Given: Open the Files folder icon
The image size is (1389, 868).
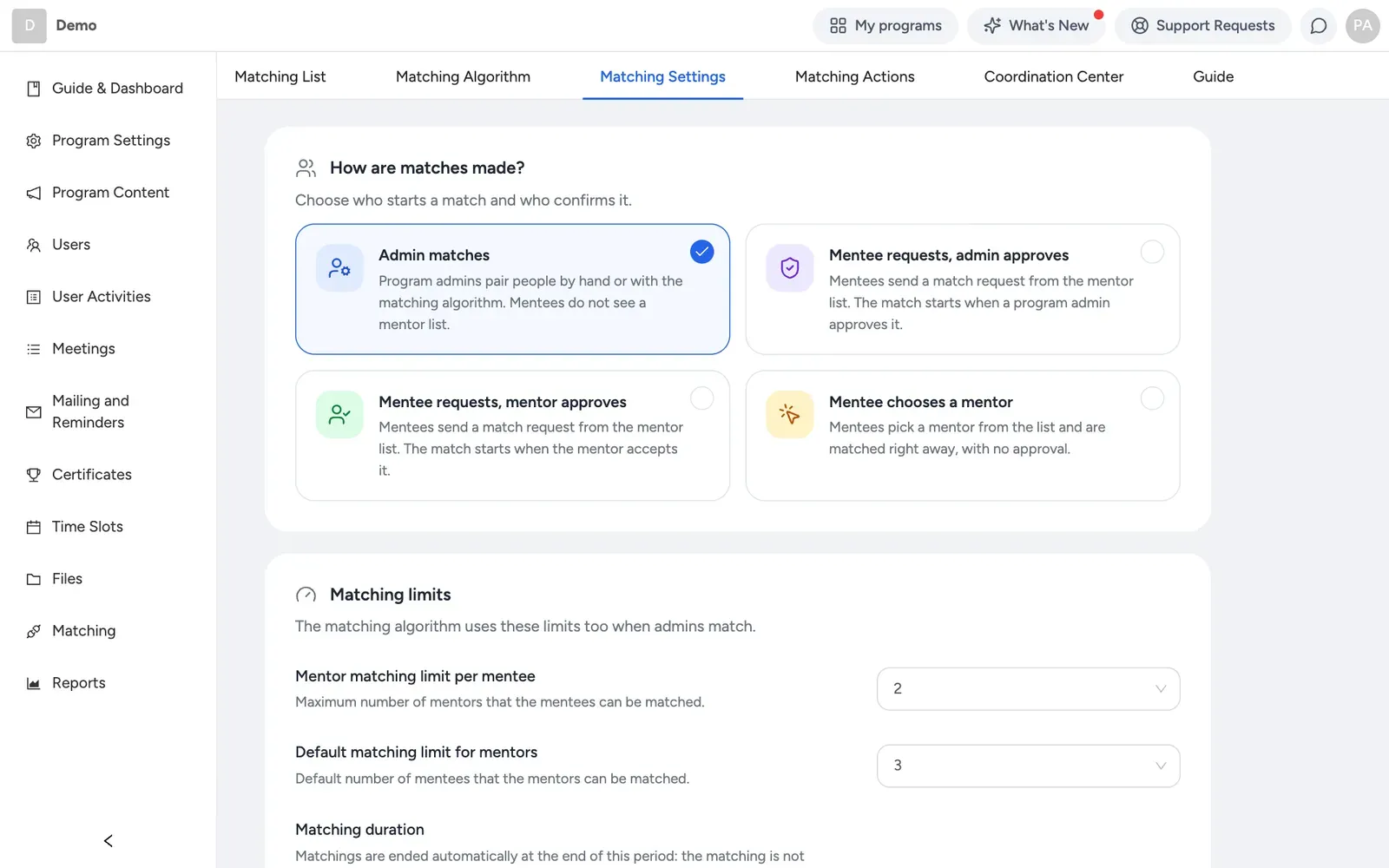Looking at the screenshot, I should (34, 579).
